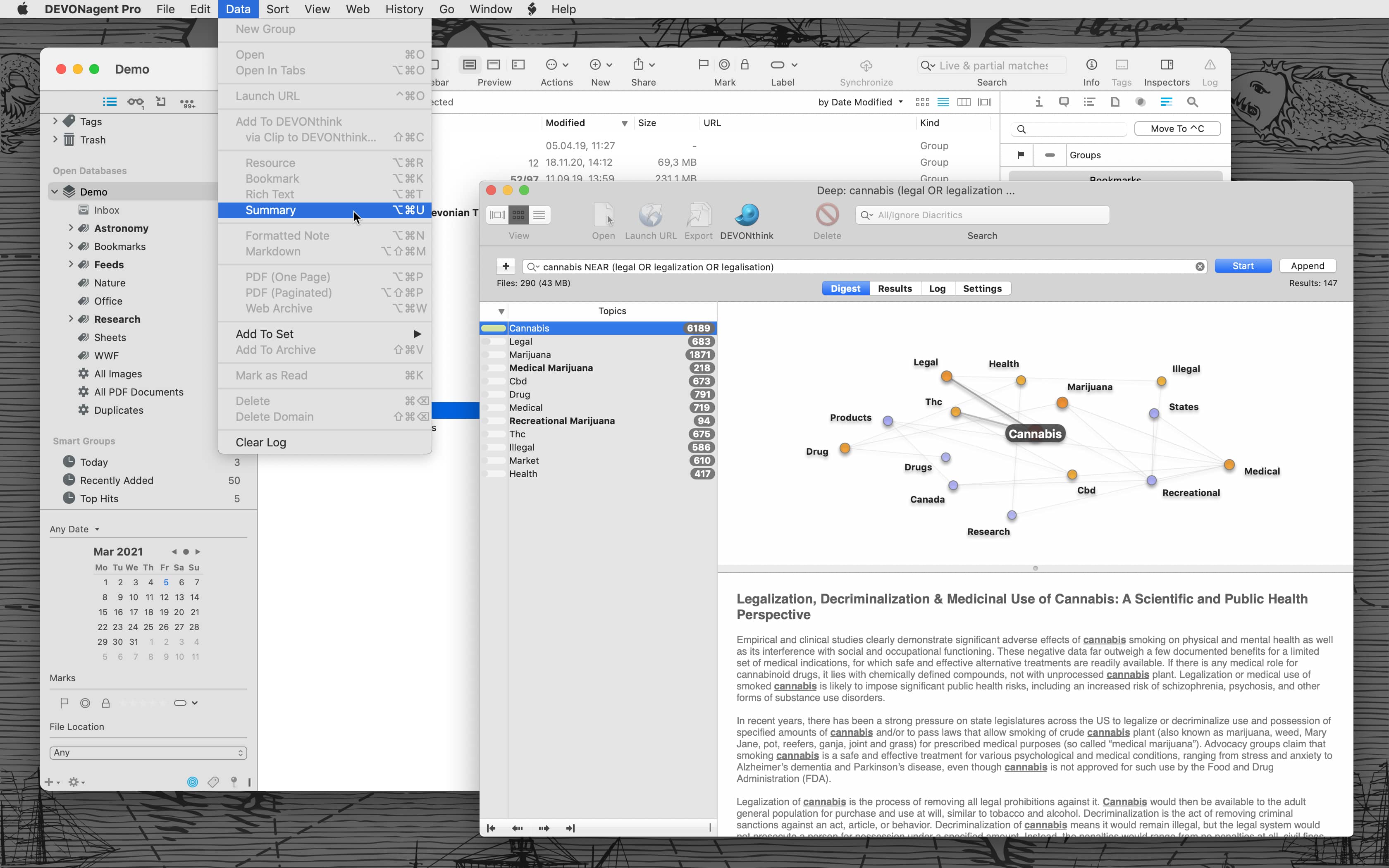
Task: Click the Delete icon in Deep search window
Action: tap(827, 215)
